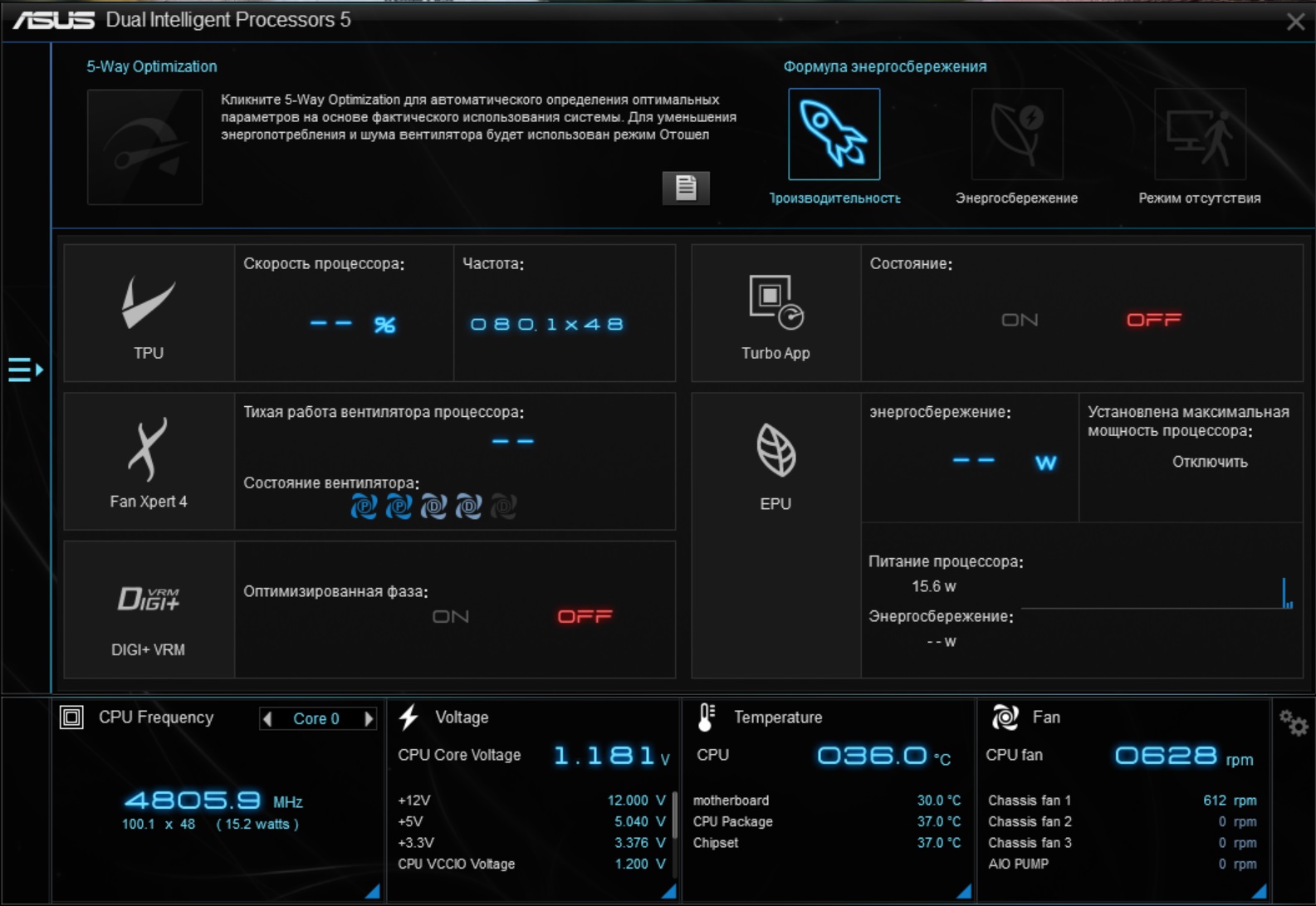Click the AIO PUMP row

(x=1123, y=864)
